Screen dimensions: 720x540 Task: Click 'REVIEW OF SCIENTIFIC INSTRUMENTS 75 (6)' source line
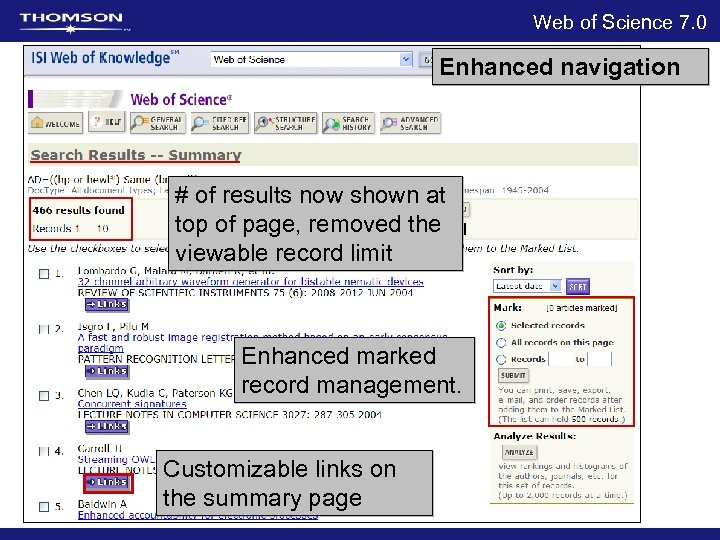[245, 293]
